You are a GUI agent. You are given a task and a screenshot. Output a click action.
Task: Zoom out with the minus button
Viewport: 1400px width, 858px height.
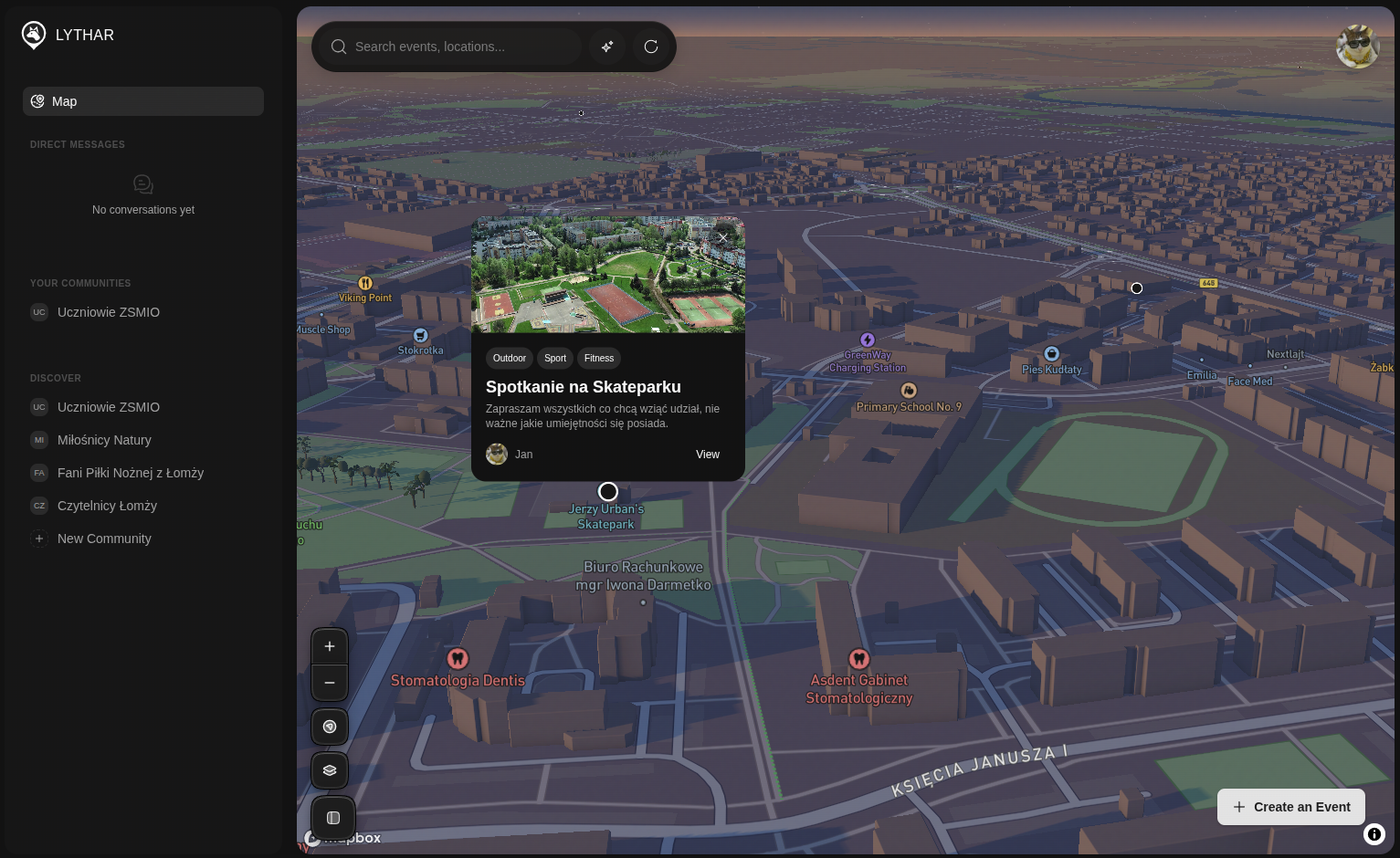[330, 683]
